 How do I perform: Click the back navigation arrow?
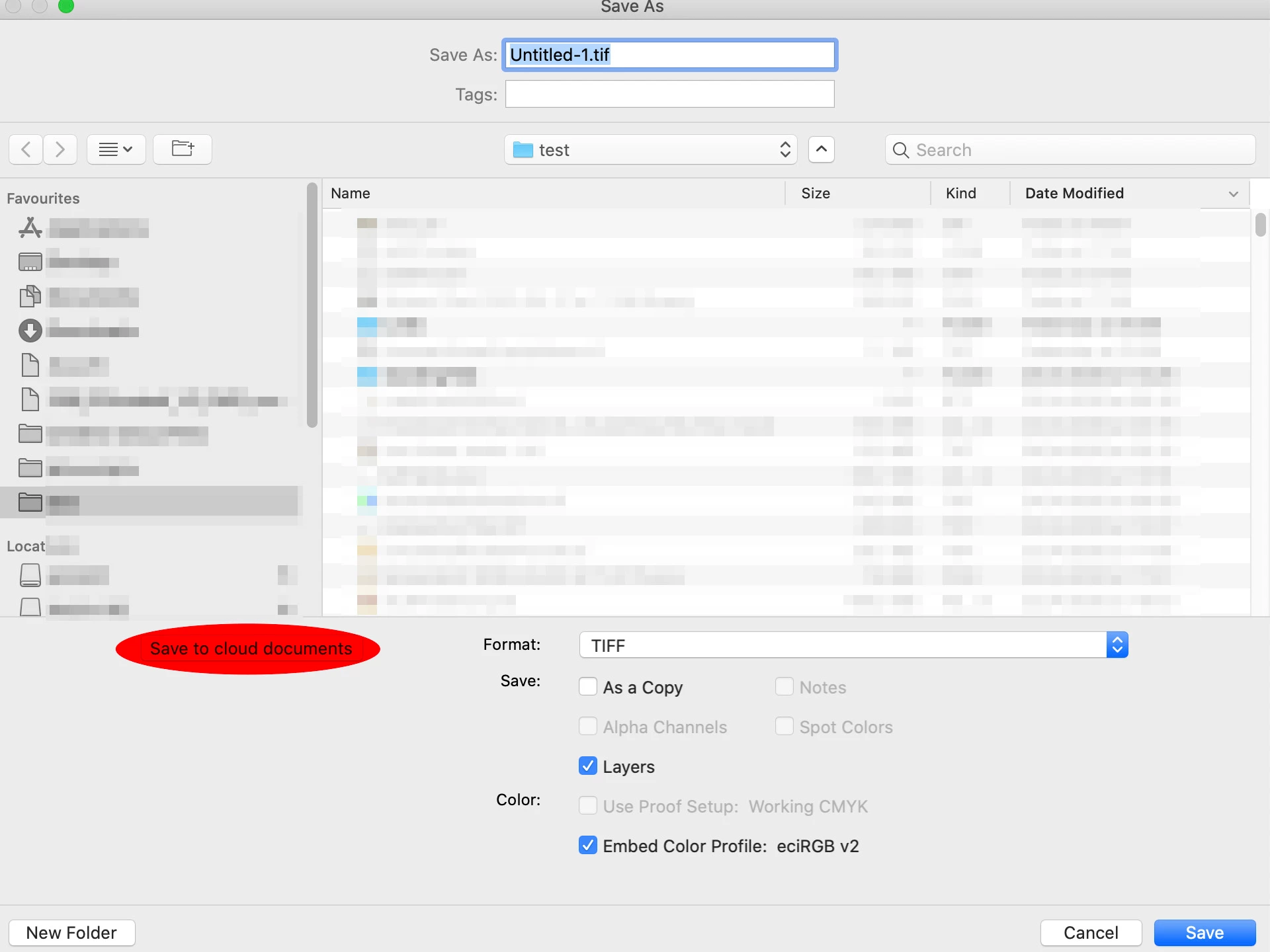coord(26,149)
